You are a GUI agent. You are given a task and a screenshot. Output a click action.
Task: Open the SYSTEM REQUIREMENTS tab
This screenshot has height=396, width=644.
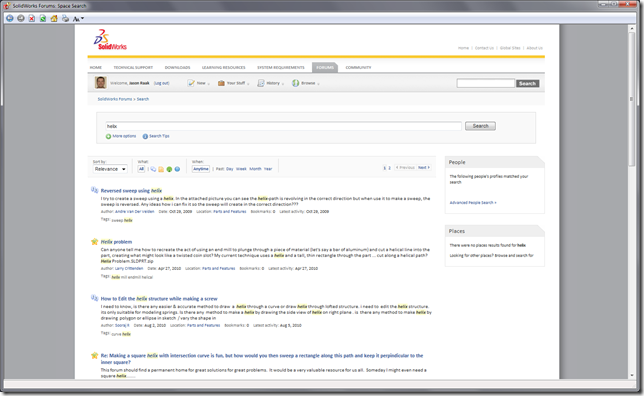point(281,67)
